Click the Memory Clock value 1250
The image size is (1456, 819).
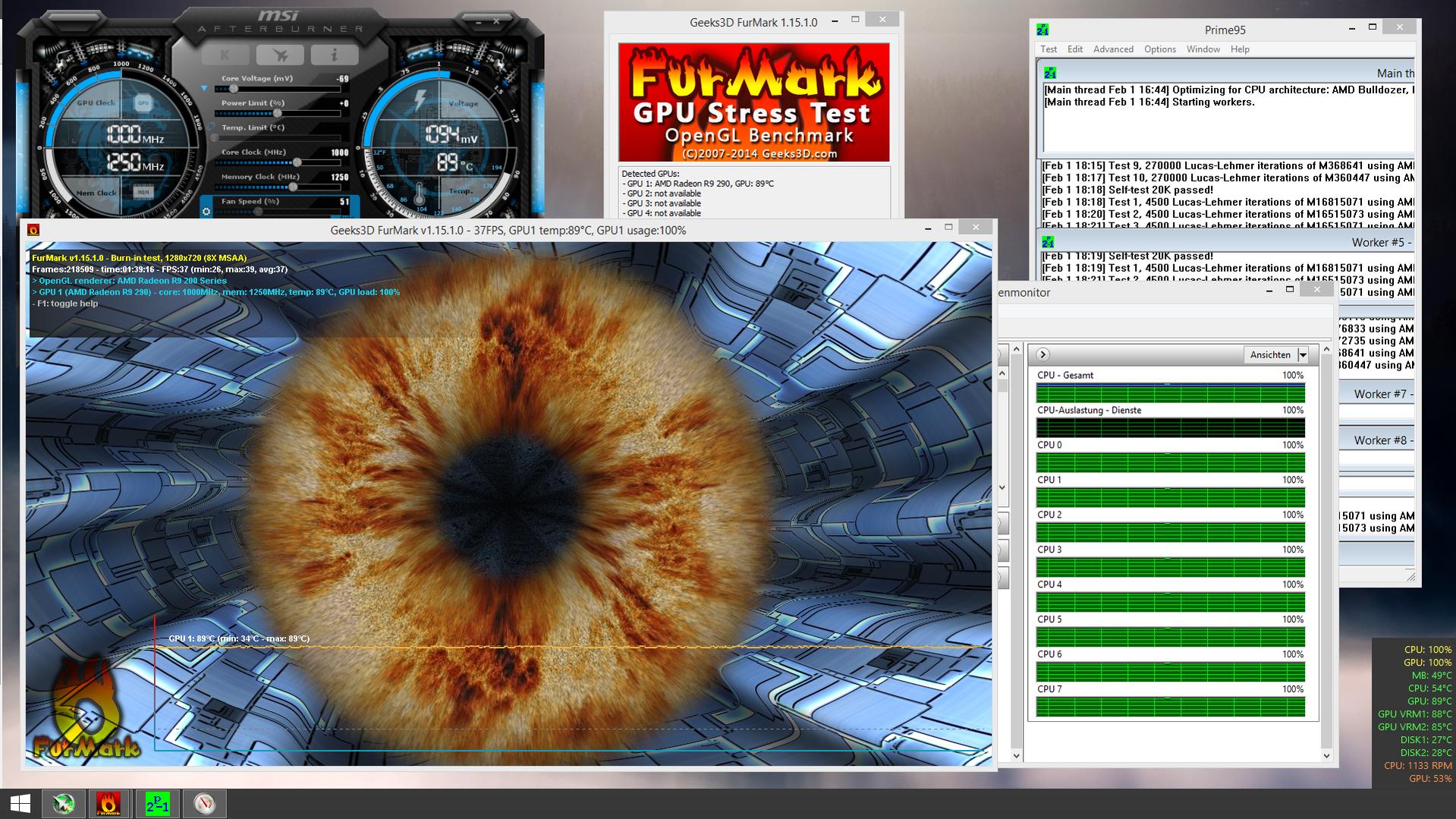(340, 177)
